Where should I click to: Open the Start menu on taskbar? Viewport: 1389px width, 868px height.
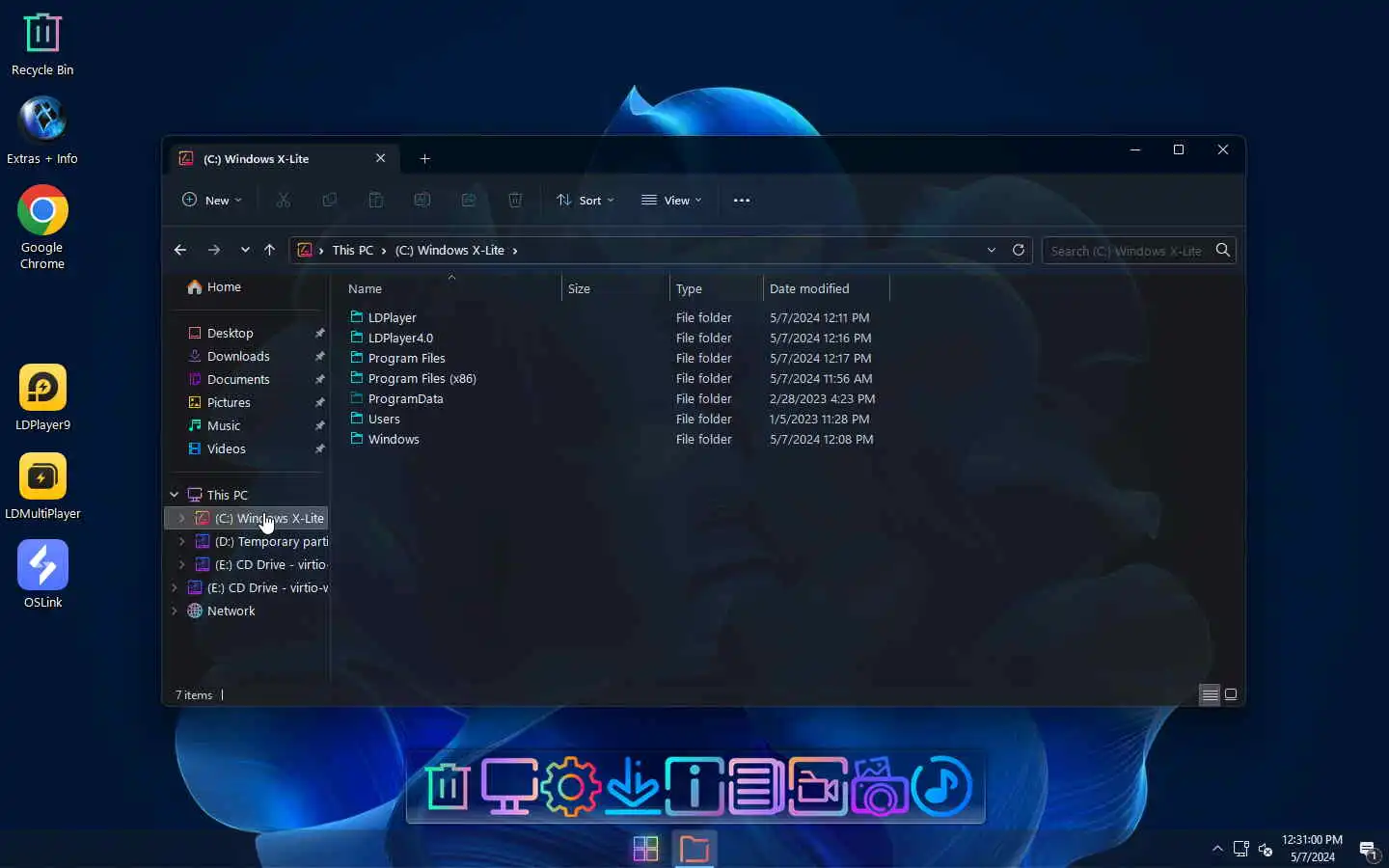click(x=645, y=849)
